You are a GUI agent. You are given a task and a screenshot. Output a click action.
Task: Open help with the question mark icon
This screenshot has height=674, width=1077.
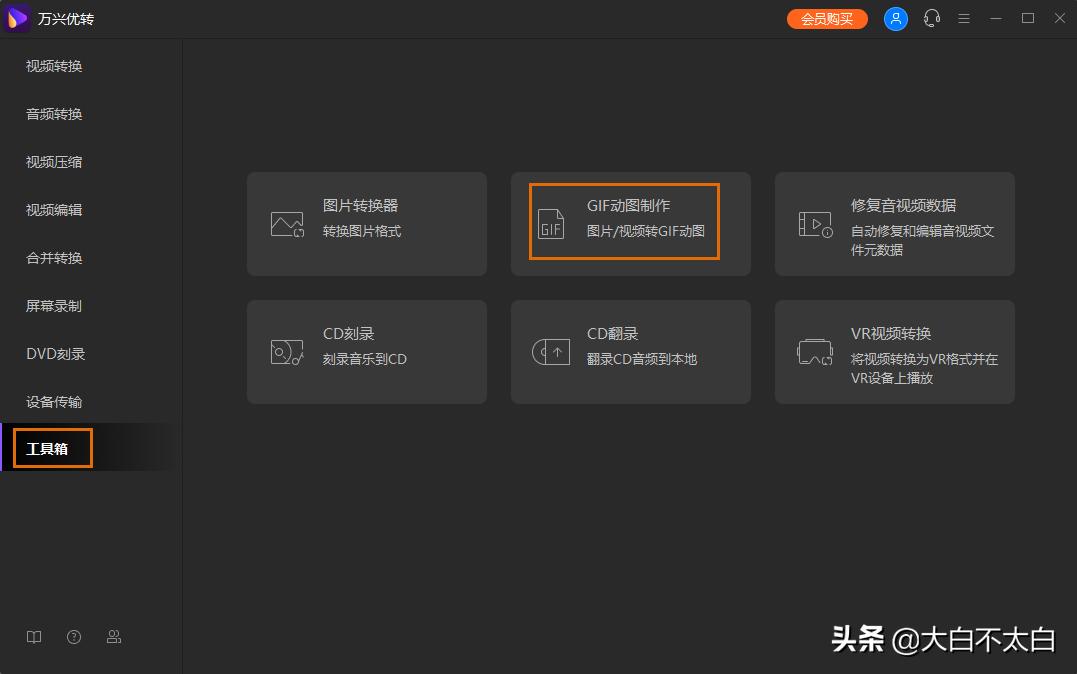click(73, 637)
